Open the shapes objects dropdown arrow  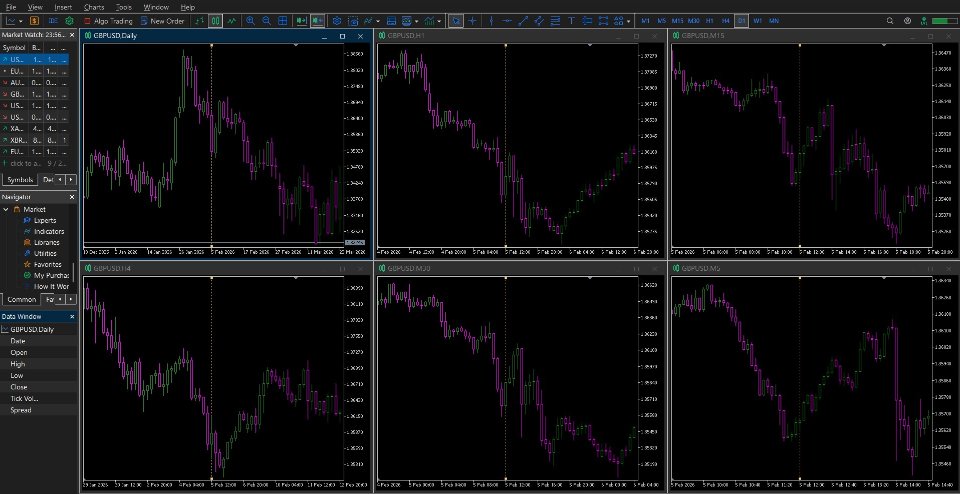[x=629, y=21]
